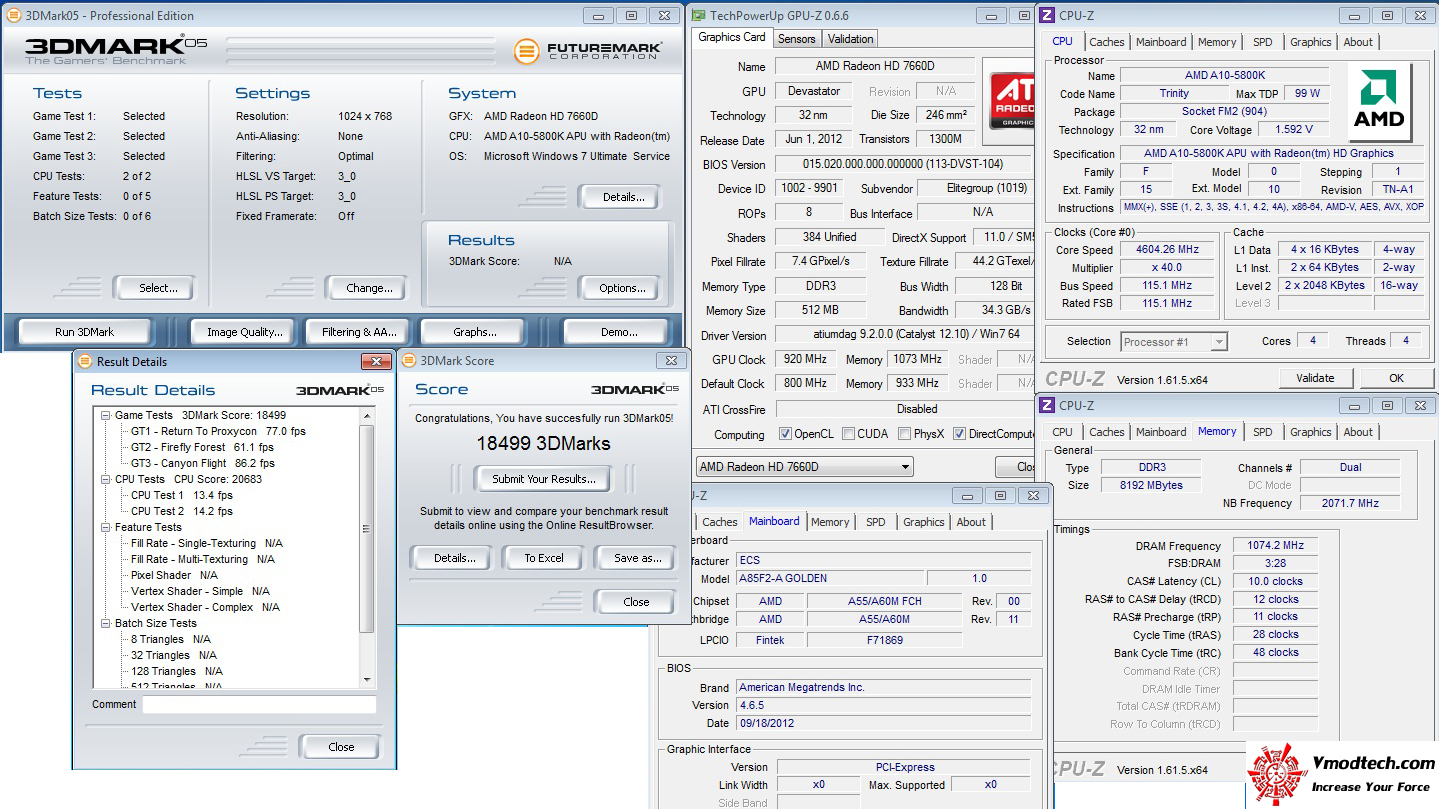Viewport: 1439px width, 809px height.
Task: Open the About tab in the CPU-Z window showing Processor info
Action: 1358,42
